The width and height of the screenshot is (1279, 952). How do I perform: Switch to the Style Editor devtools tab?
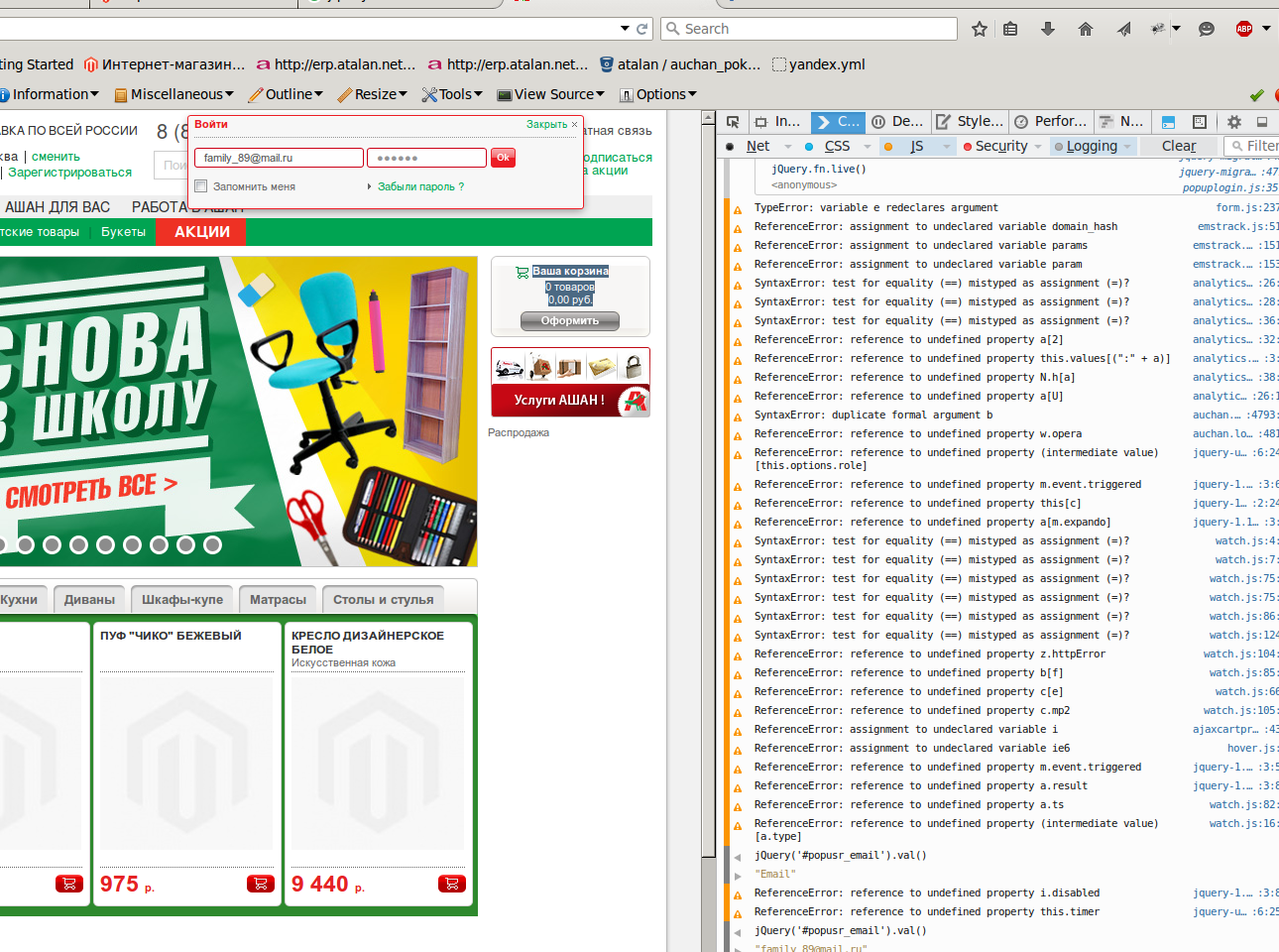(970, 122)
